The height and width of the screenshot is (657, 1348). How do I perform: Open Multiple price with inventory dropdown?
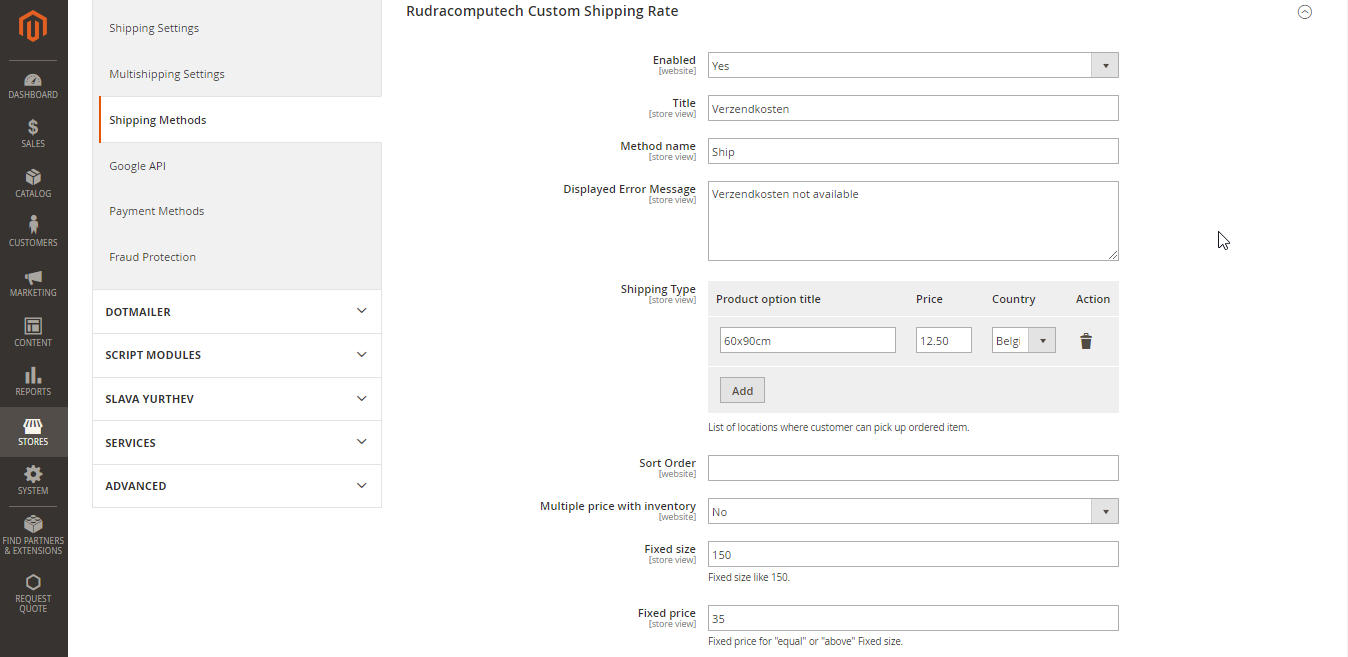click(x=913, y=511)
